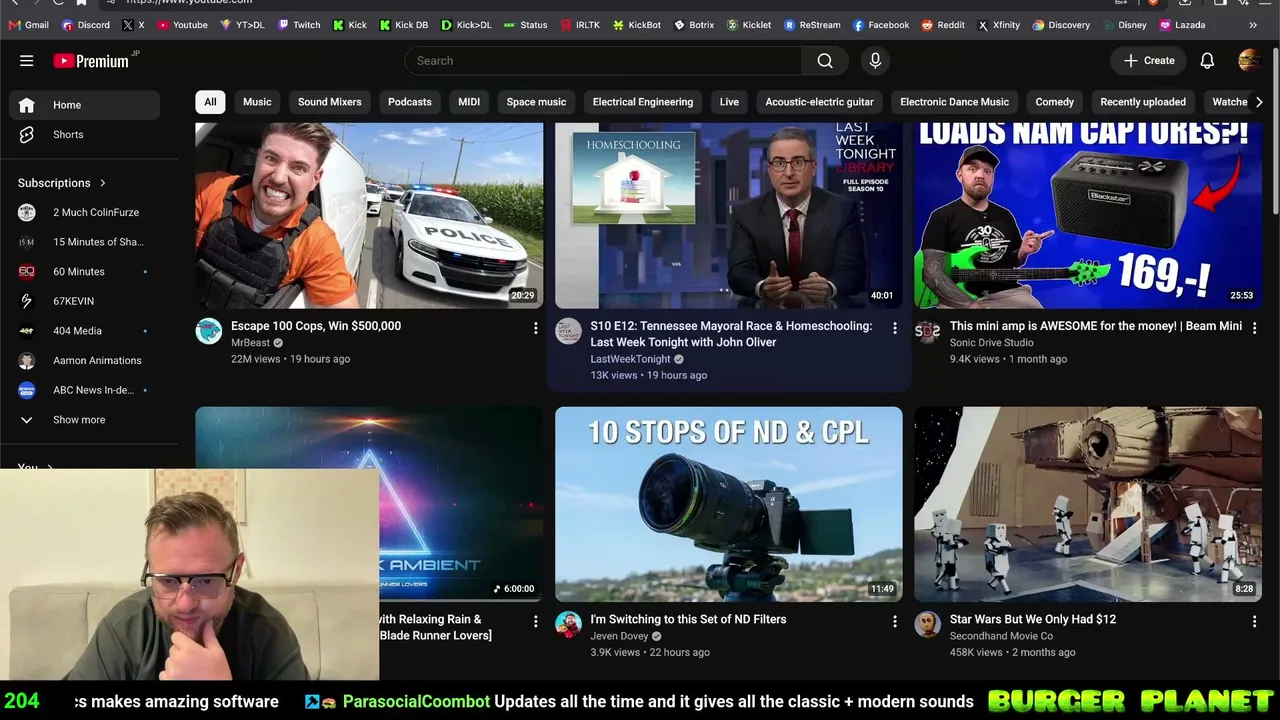The width and height of the screenshot is (1280, 720).
Task: Open the ReStream bookmark
Action: tap(813, 25)
